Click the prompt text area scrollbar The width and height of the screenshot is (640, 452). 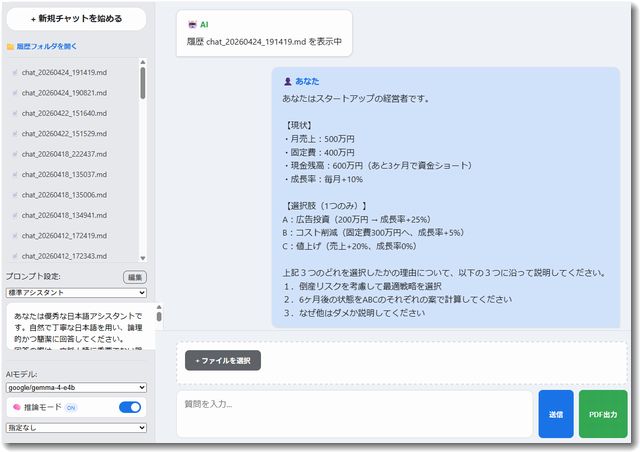[x=159, y=316]
